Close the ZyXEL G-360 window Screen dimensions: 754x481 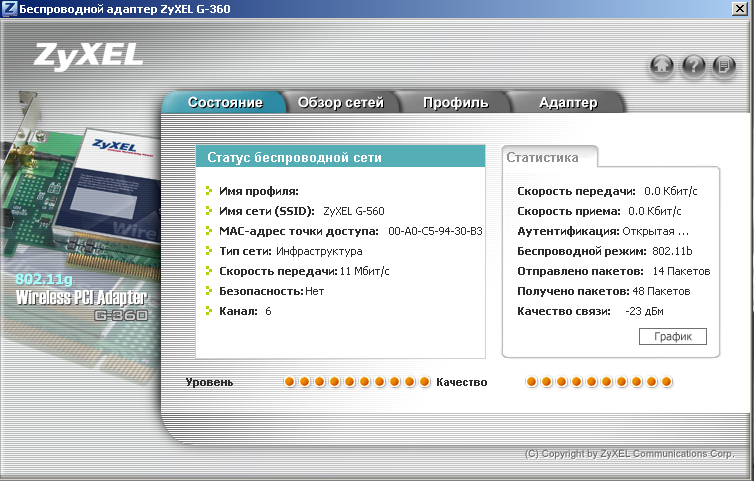click(740, 9)
